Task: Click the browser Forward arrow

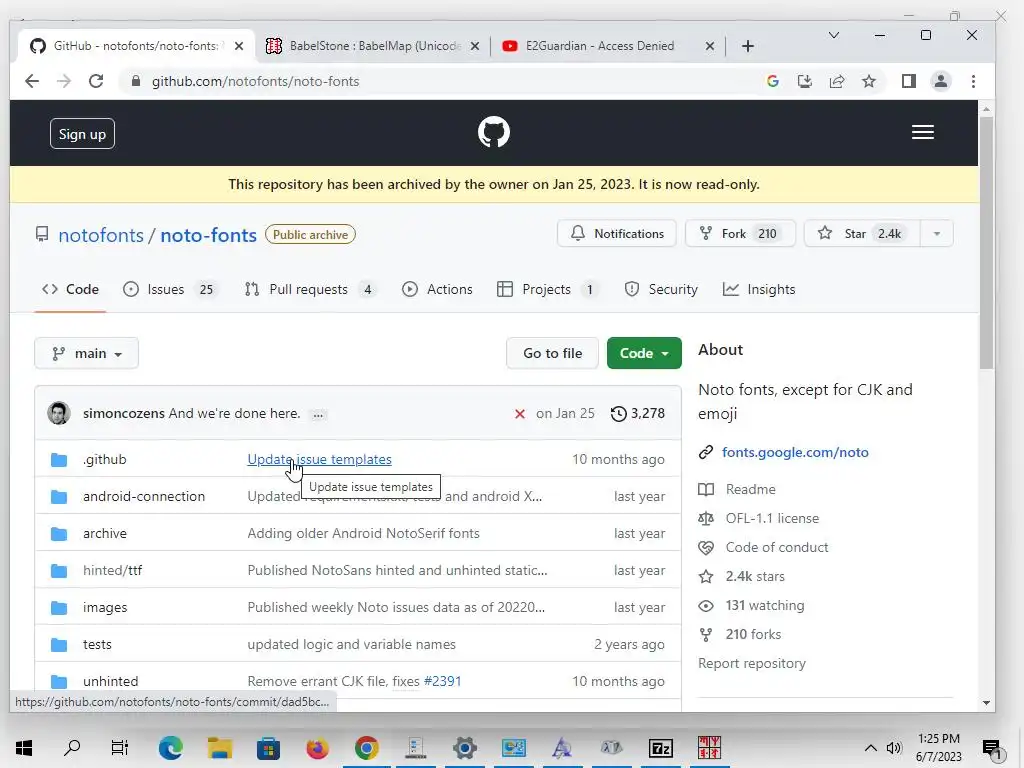Action: (63, 81)
